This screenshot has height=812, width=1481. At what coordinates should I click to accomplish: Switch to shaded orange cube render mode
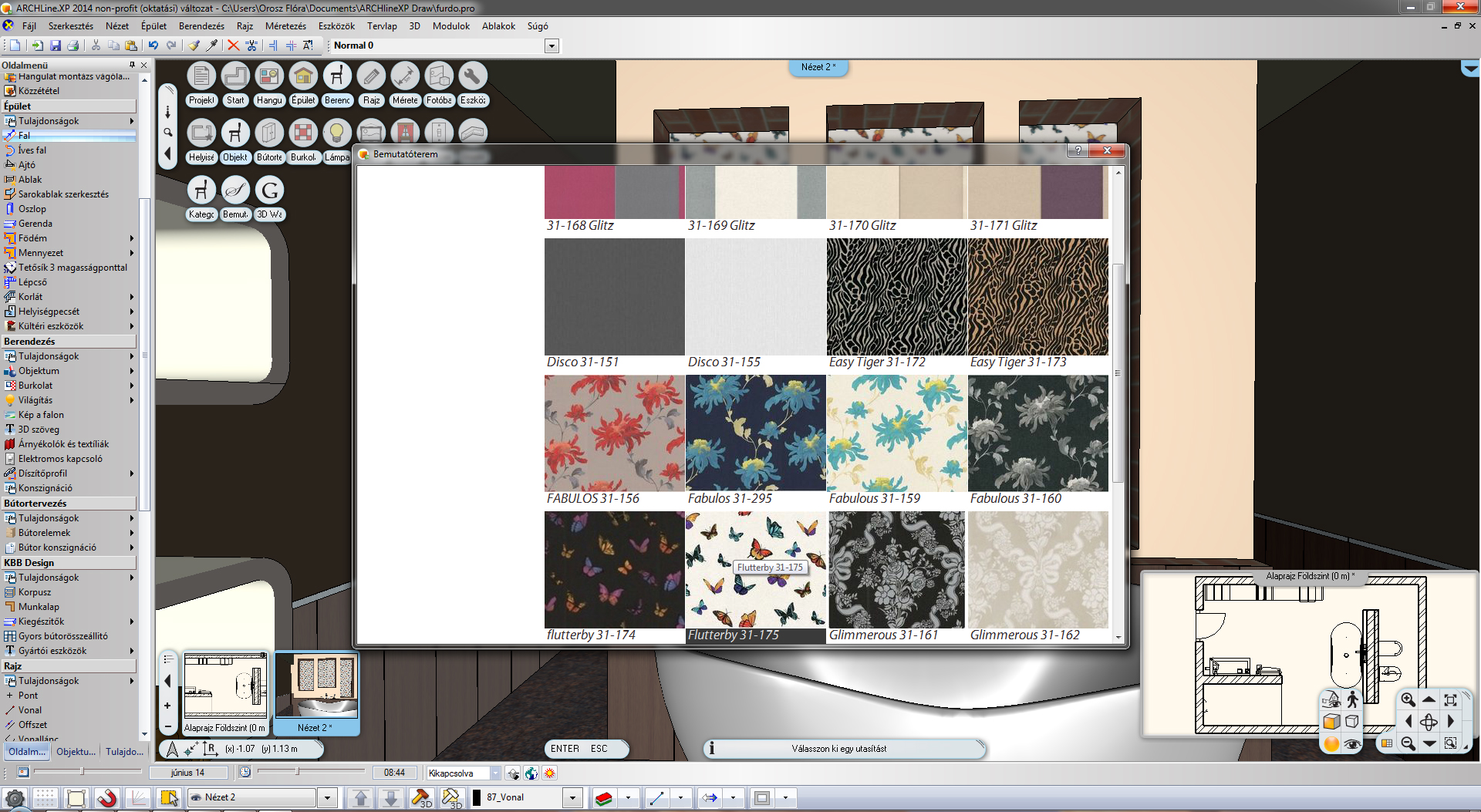pos(1331,722)
